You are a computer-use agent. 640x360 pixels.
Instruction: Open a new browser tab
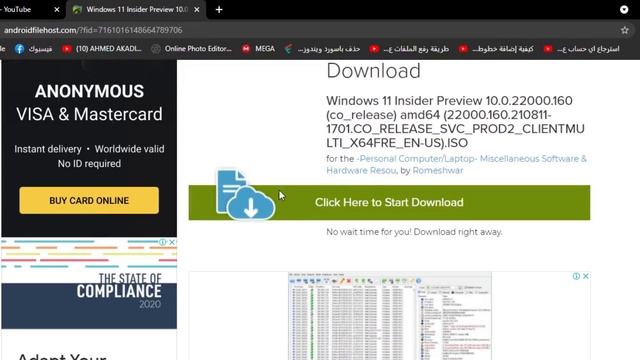[x=219, y=9]
